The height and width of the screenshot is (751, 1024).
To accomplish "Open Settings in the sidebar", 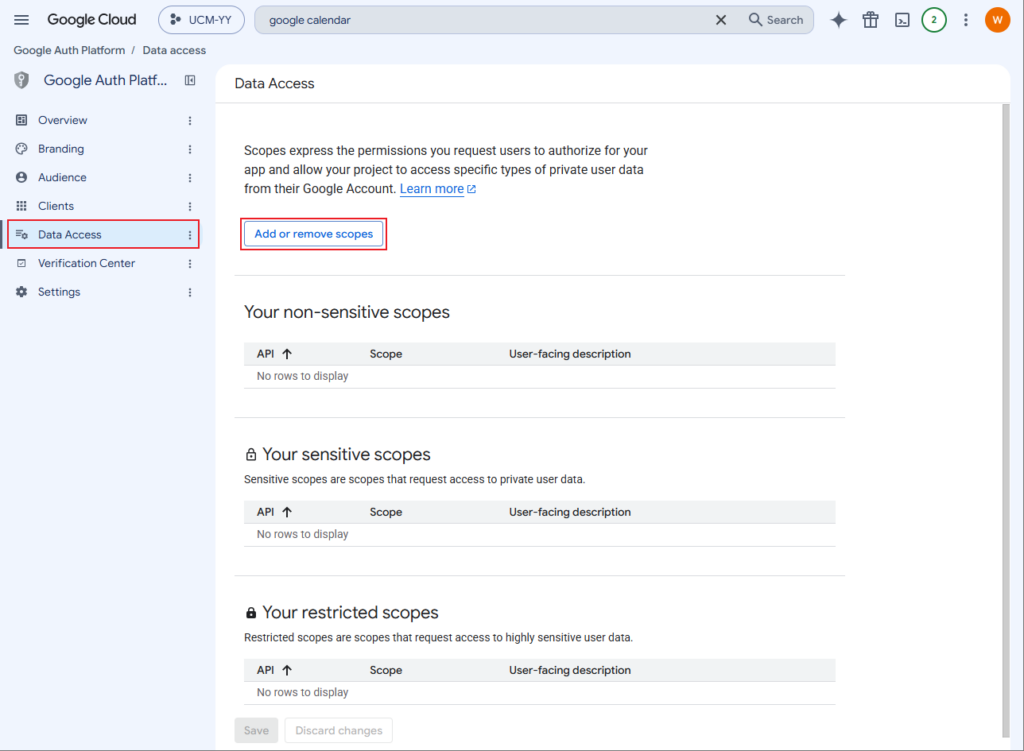I will [59, 292].
